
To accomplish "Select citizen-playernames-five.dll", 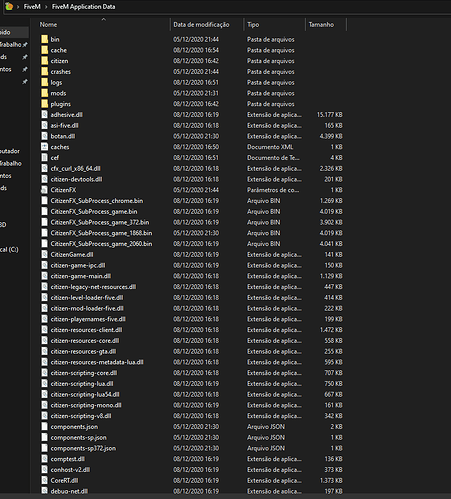I will (x=88, y=319).
